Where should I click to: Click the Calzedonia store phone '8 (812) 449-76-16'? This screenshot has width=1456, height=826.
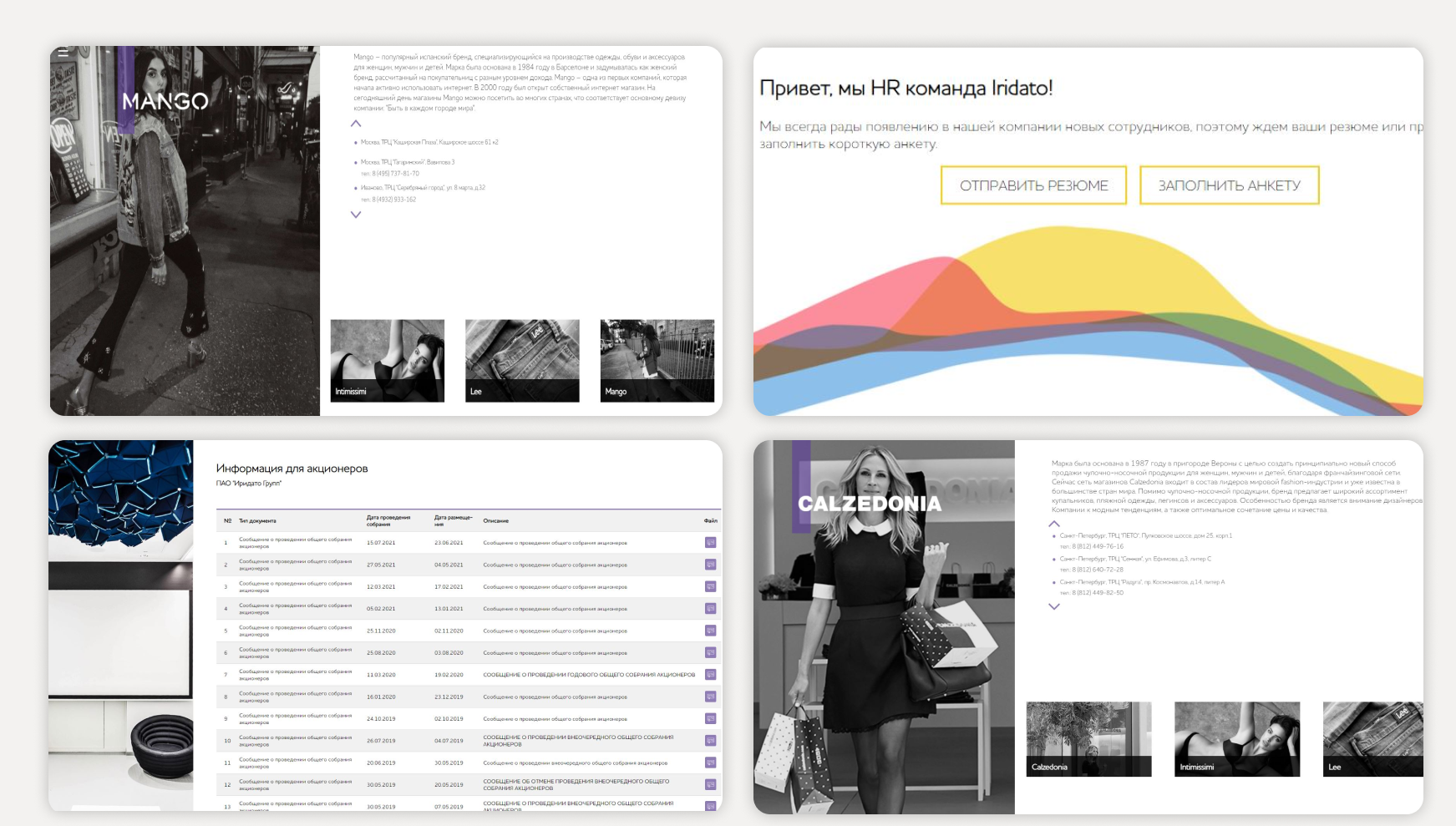1098,546
